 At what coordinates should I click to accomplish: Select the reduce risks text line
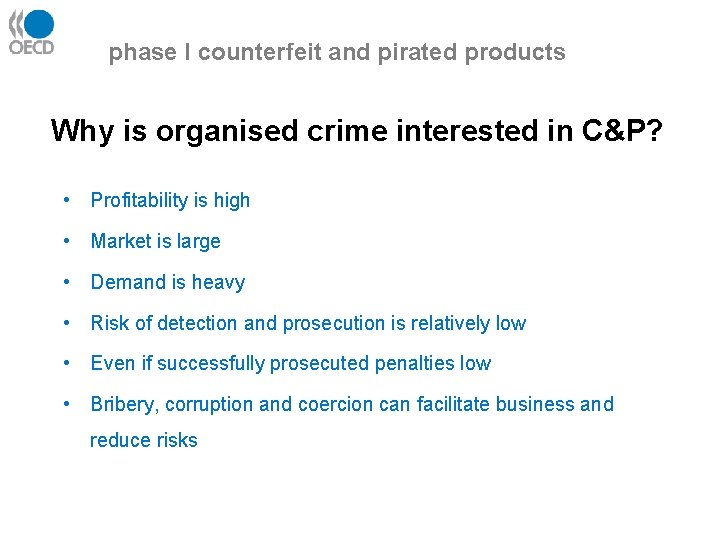(144, 440)
